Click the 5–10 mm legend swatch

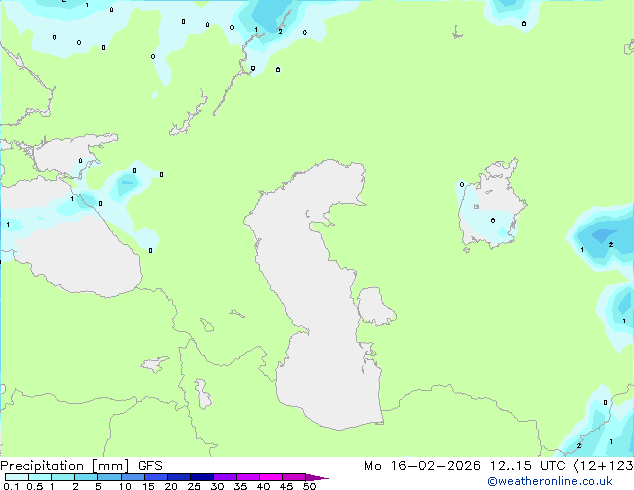109,477
